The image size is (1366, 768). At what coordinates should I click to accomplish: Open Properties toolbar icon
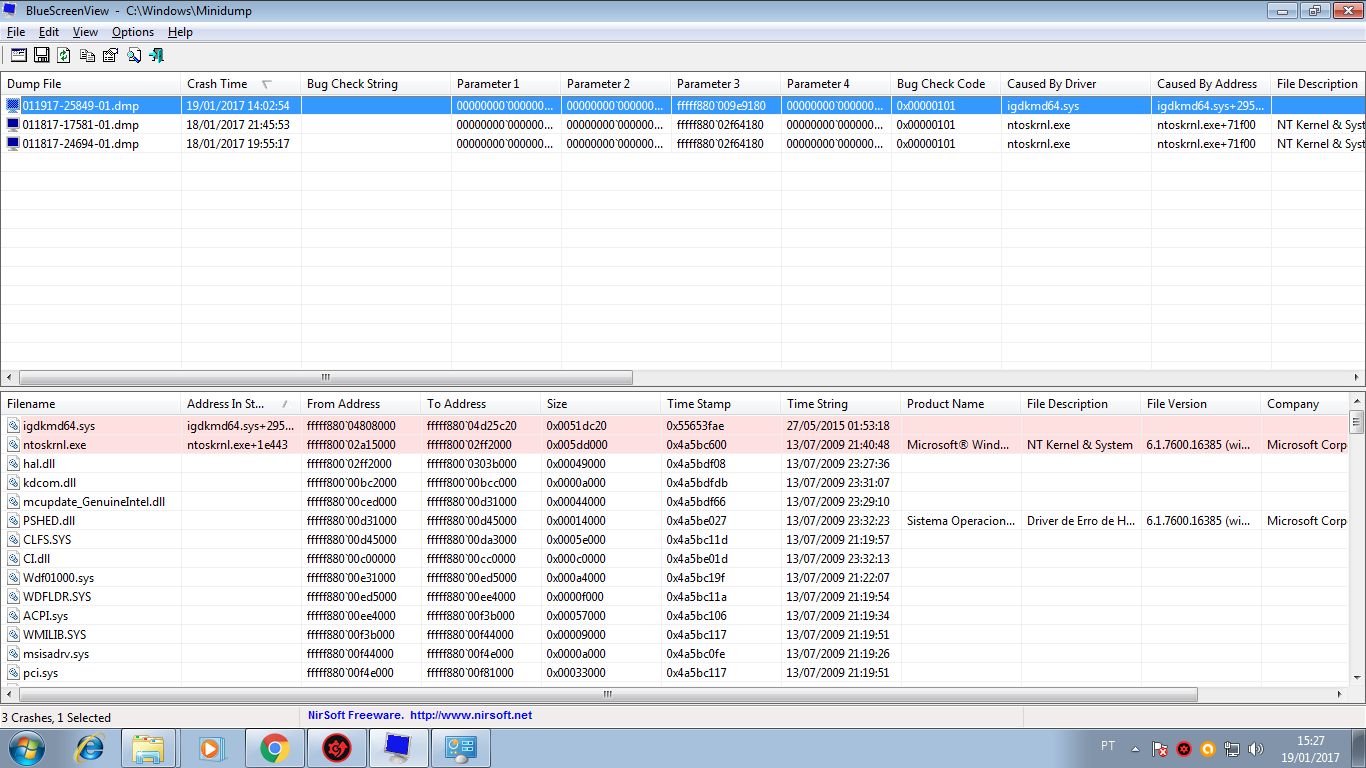point(110,55)
